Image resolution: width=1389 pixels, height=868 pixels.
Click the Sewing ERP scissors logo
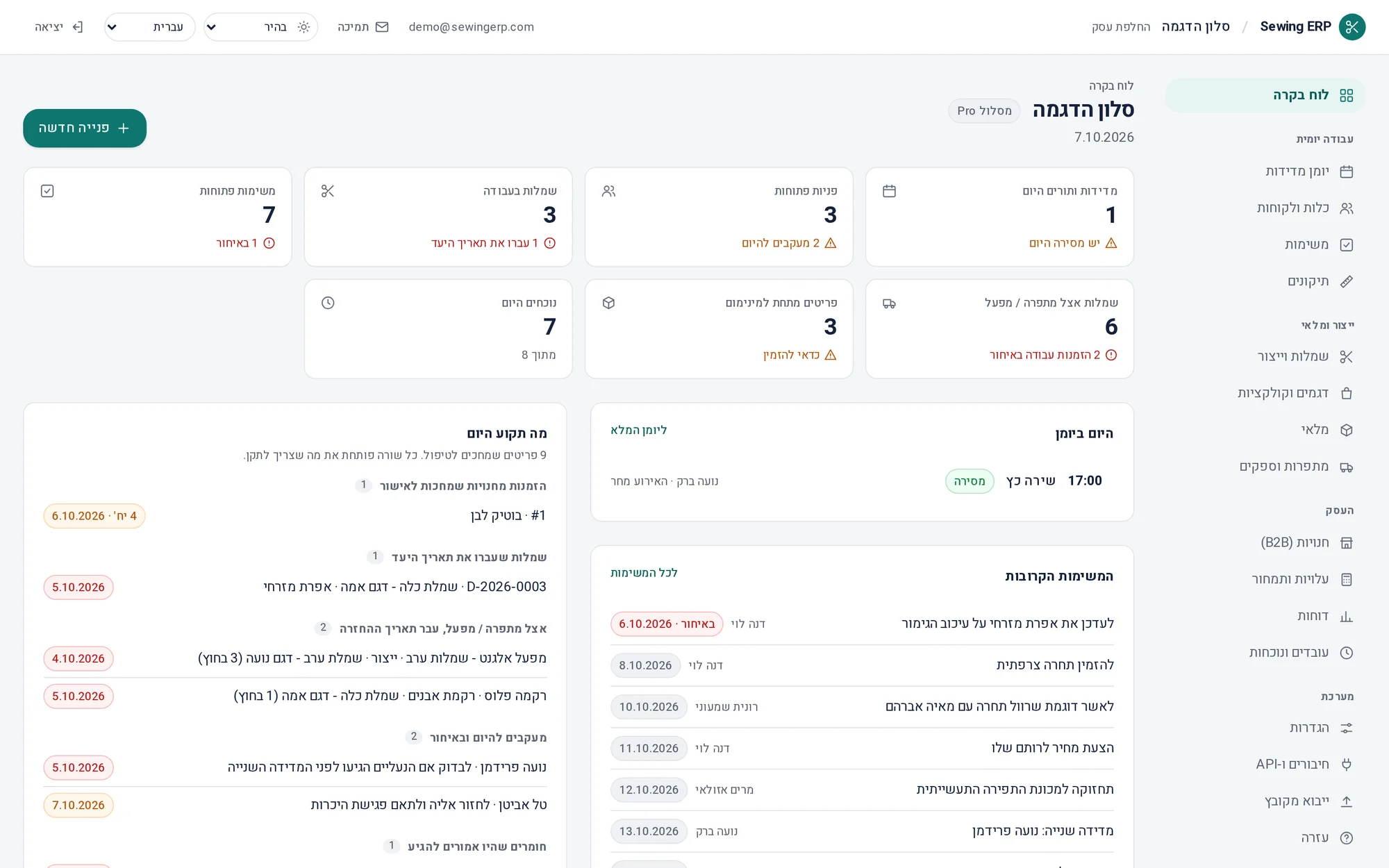(1351, 27)
